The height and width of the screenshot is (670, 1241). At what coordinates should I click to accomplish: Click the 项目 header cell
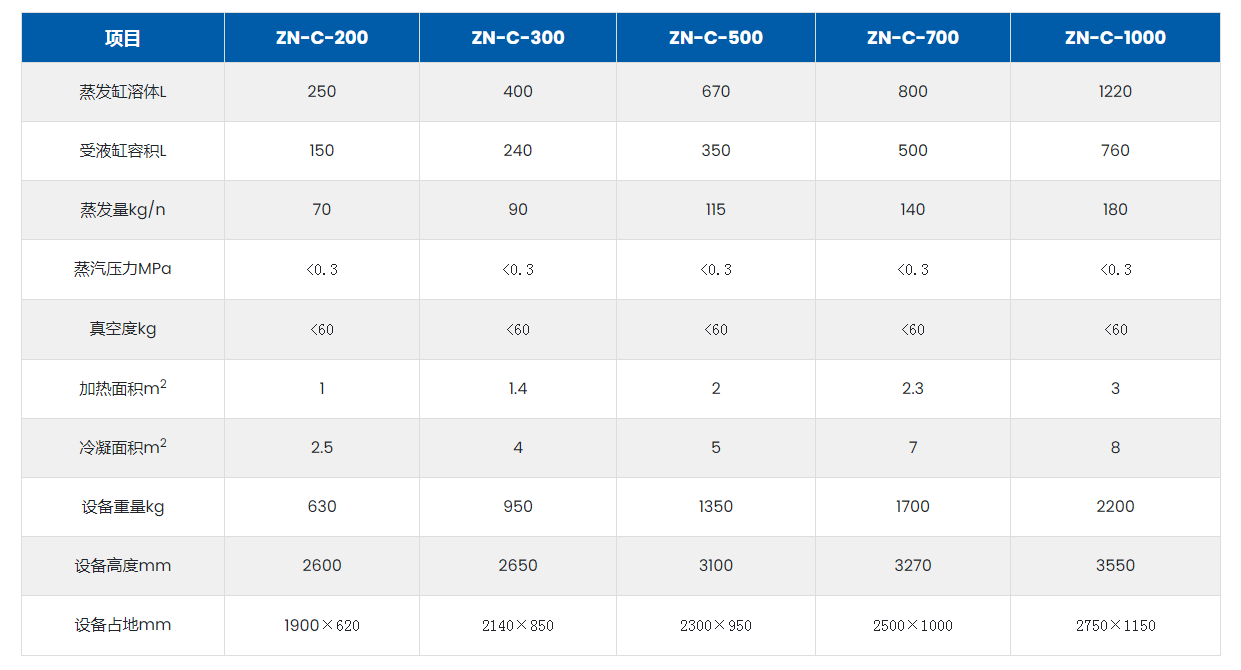click(123, 38)
